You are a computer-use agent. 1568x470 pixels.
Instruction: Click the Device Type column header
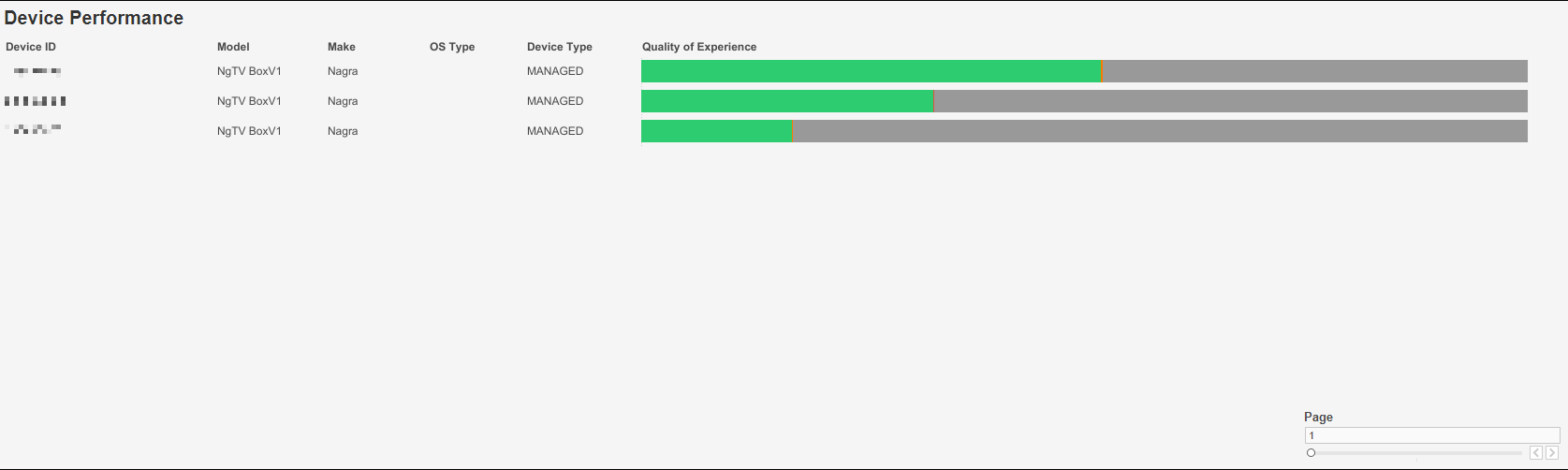point(560,47)
